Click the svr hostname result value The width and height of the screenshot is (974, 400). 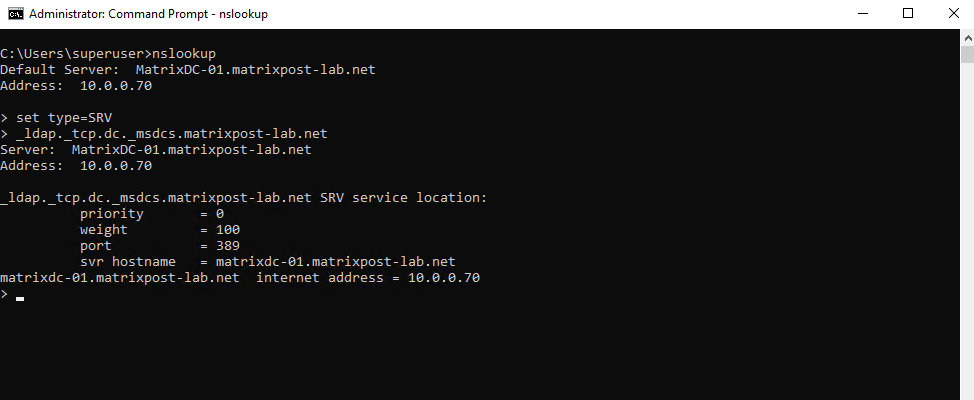335,262
